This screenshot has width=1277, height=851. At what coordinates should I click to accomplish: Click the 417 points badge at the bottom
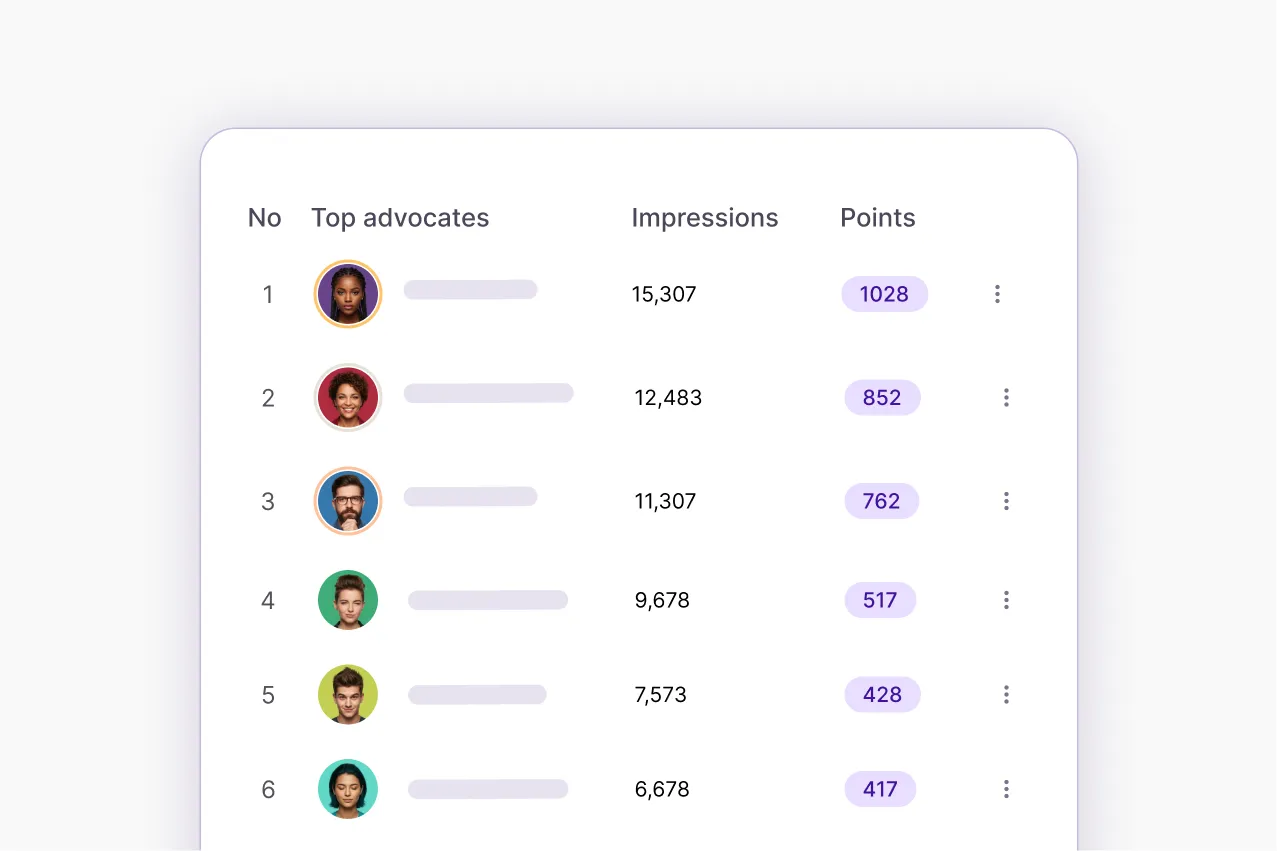pyautogui.click(x=880, y=789)
